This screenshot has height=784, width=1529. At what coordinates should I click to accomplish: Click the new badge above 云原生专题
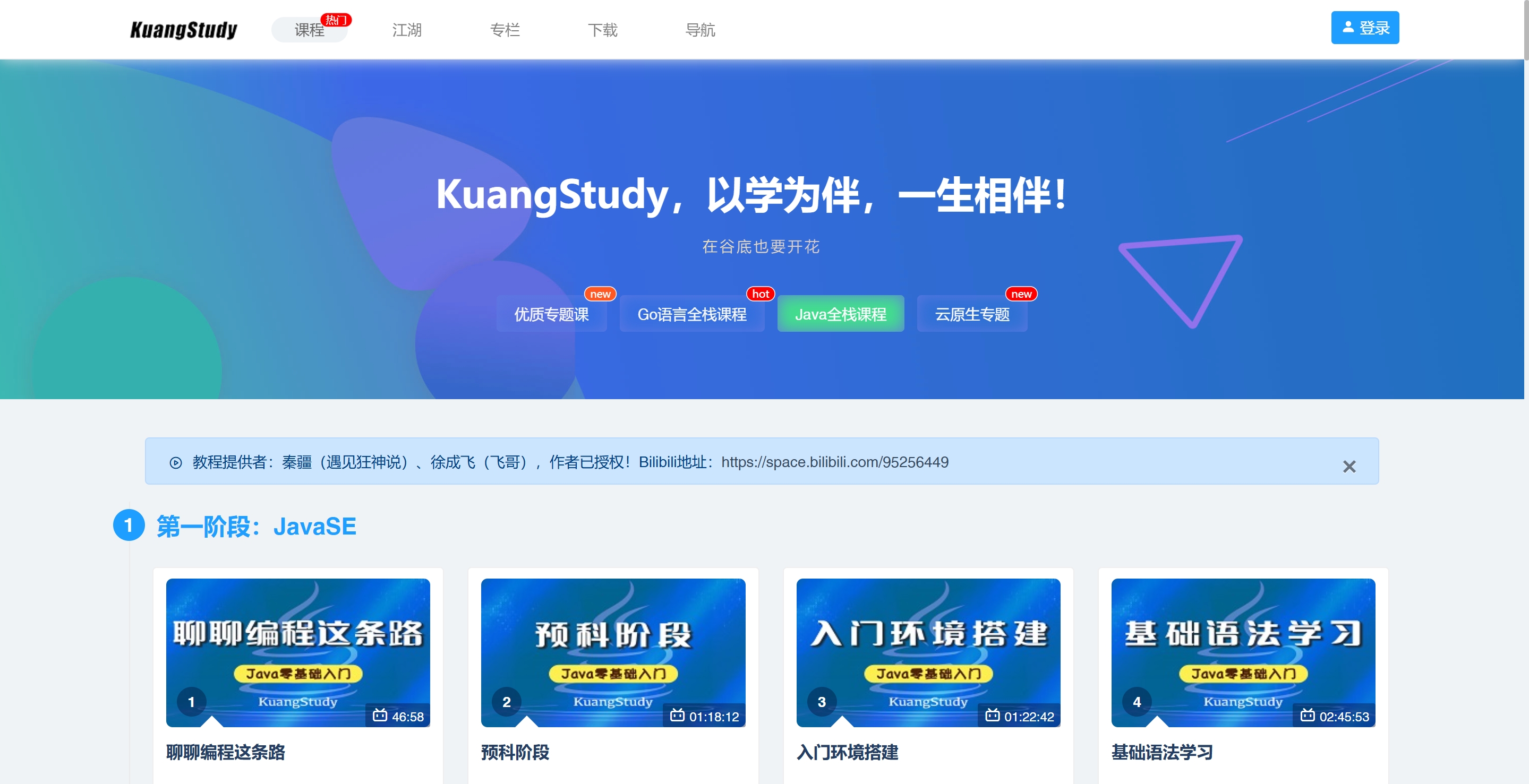(1020, 294)
